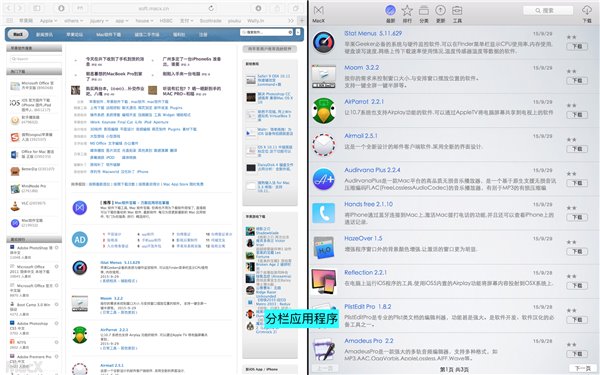Go to next page with 下一页 button
The image size is (600, 375).
(x=583, y=368)
